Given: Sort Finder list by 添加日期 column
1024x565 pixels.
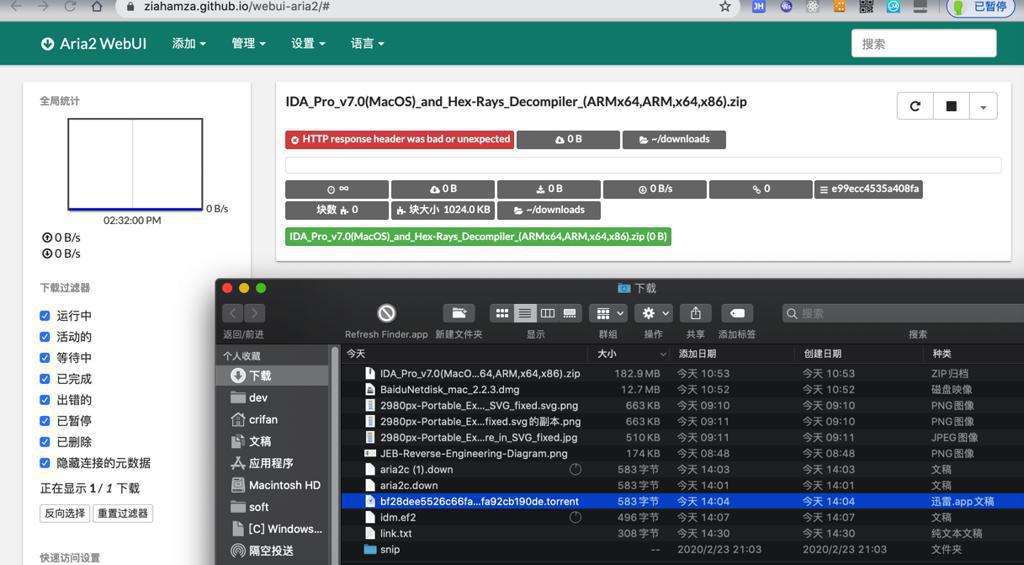Looking at the screenshot, I should (735, 353).
